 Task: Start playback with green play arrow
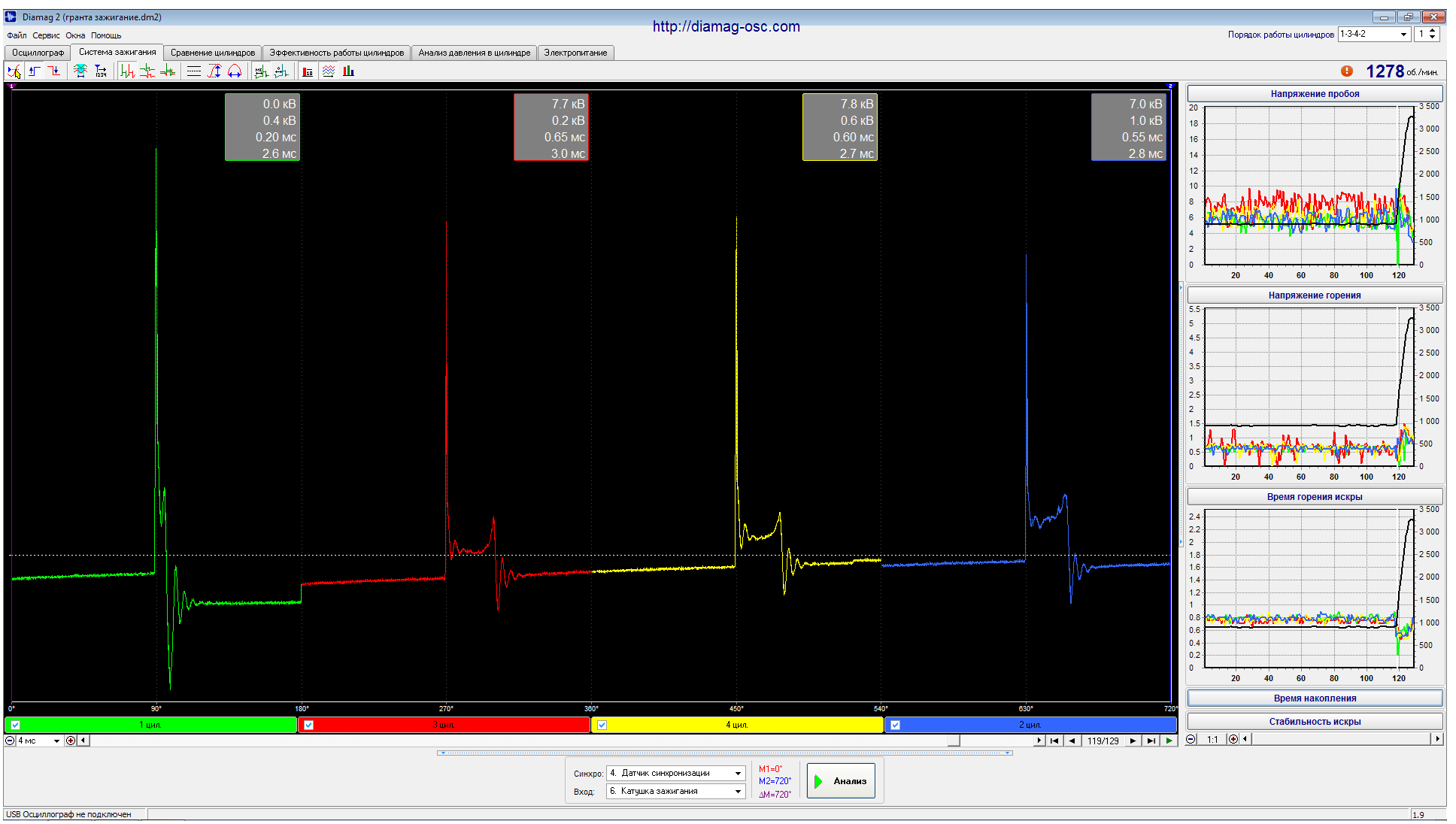pyautogui.click(x=1169, y=741)
